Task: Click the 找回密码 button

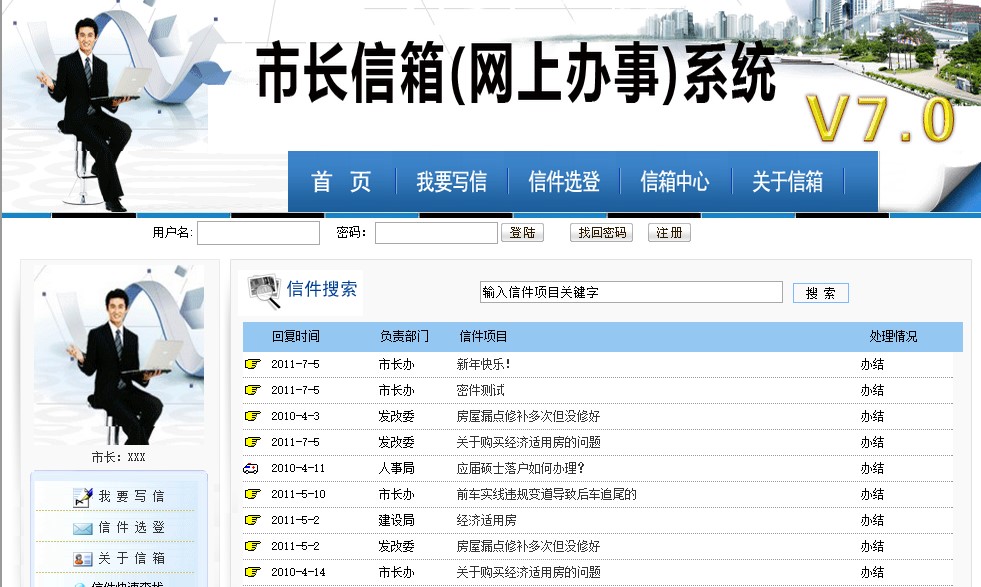Action: pos(602,233)
